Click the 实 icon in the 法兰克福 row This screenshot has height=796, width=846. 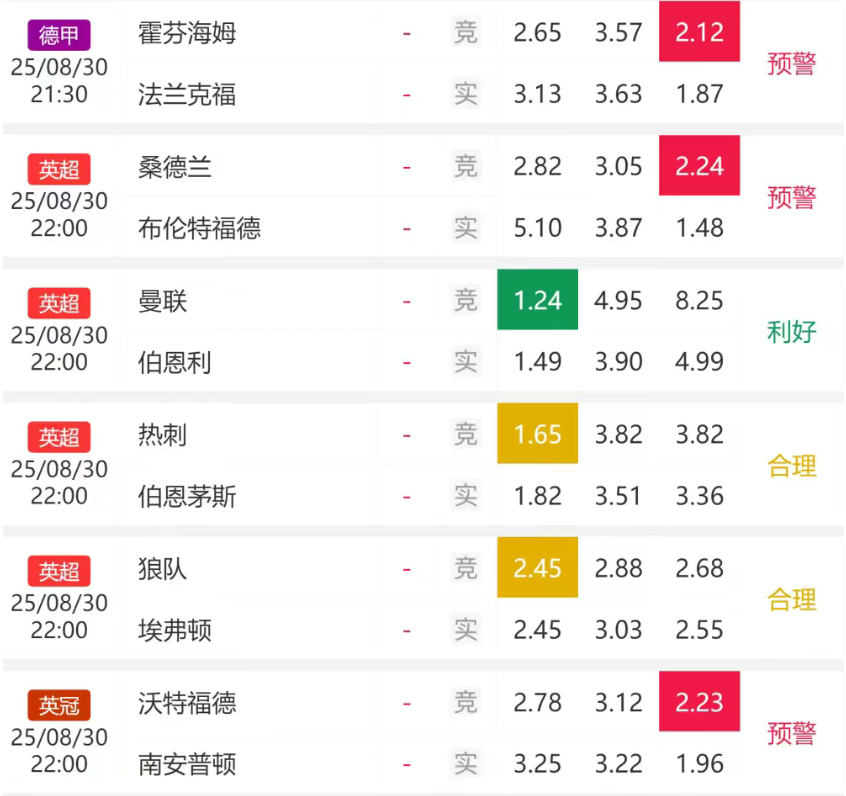466,95
